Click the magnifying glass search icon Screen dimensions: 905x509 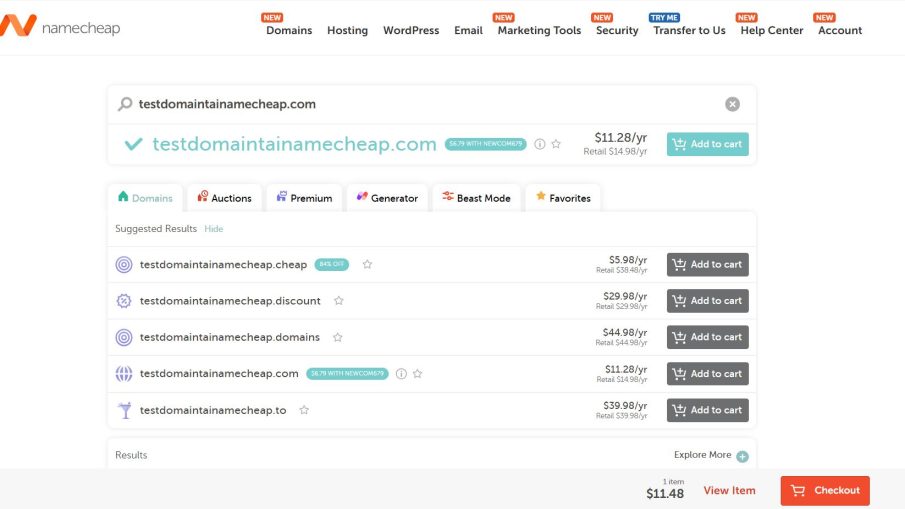coord(125,104)
